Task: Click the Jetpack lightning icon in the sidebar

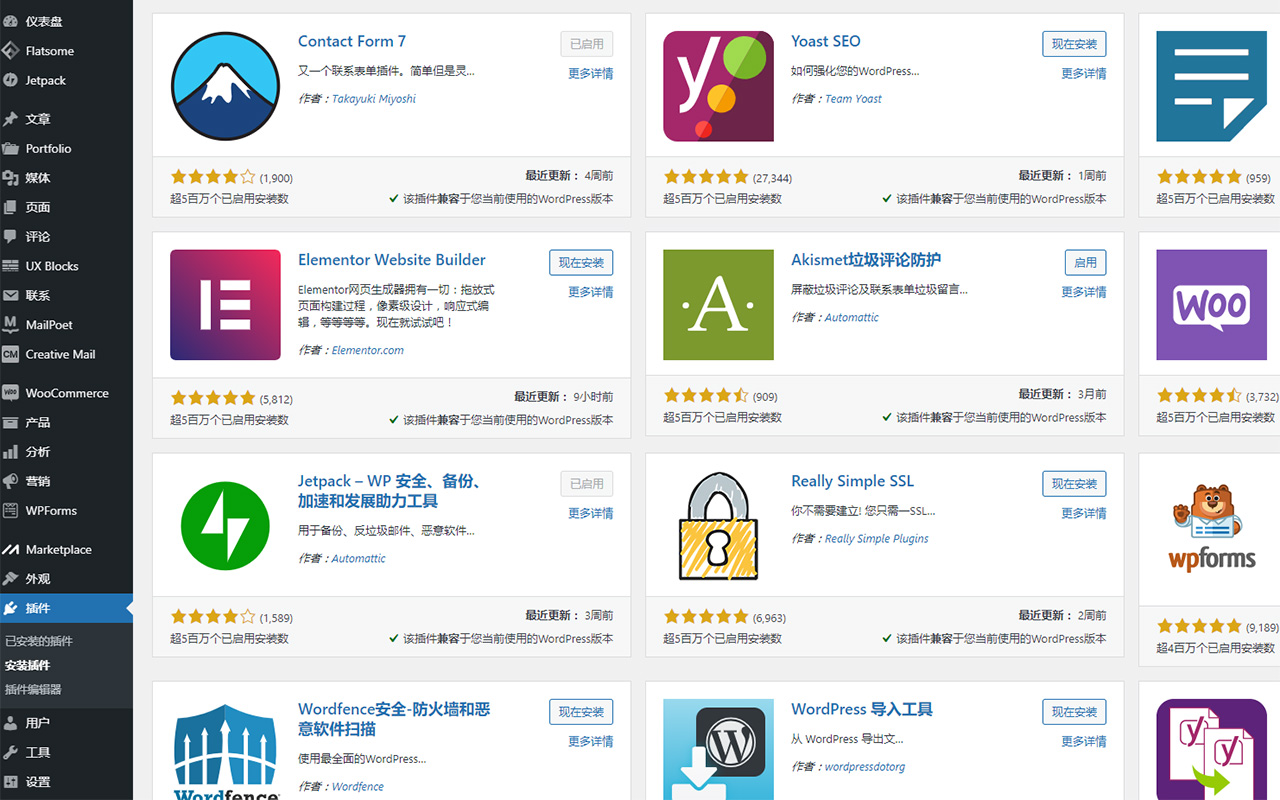Action: click(x=10, y=80)
